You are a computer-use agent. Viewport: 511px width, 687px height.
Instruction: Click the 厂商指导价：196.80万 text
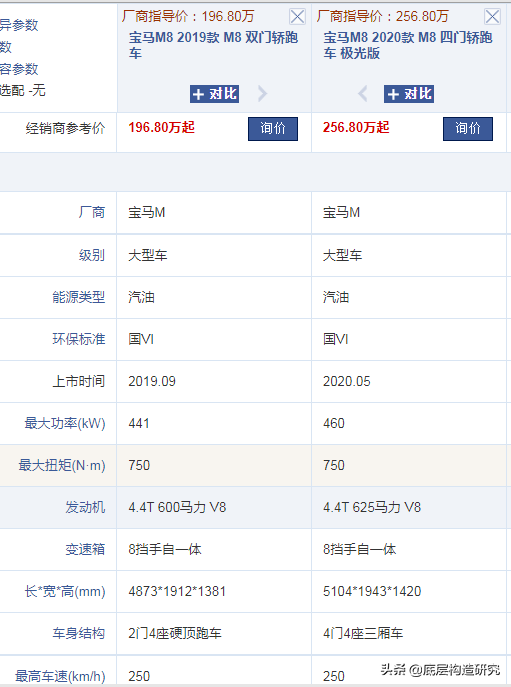[188, 17]
